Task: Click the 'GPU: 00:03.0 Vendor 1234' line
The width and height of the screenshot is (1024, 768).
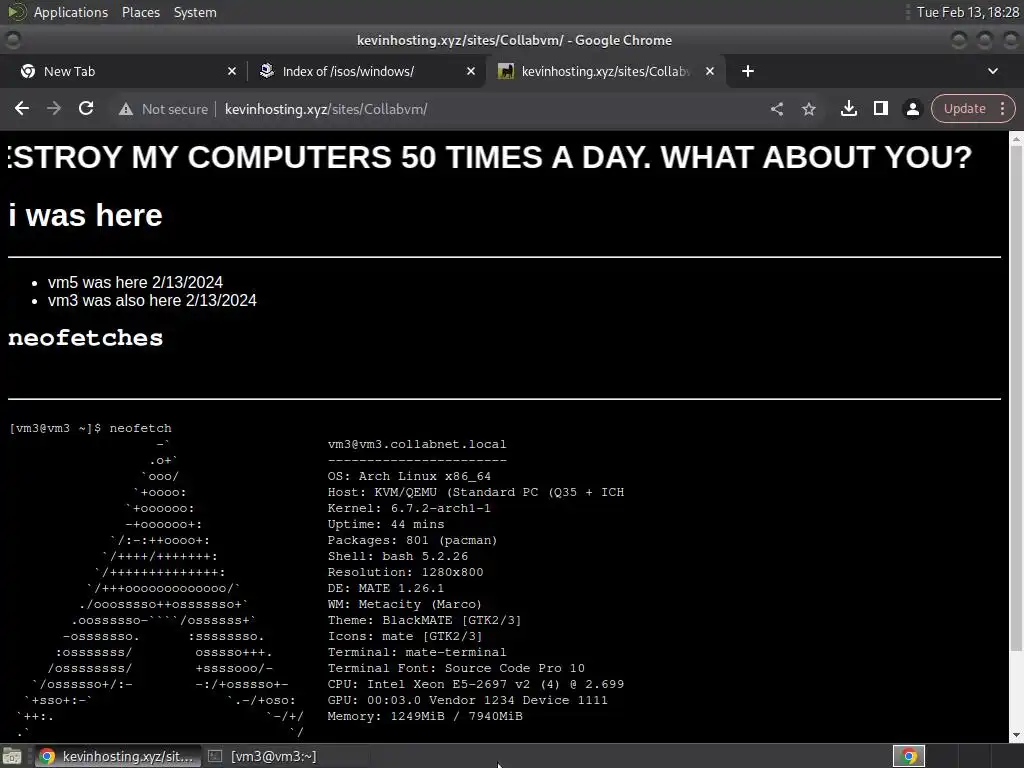Action: pyautogui.click(x=468, y=700)
